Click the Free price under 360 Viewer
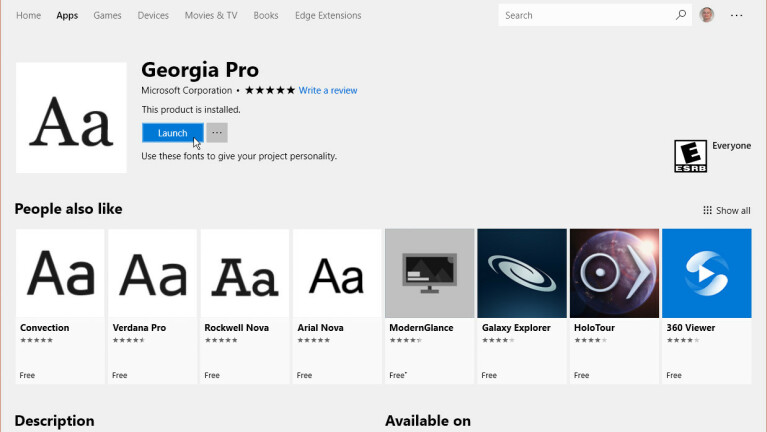767x432 pixels. tap(674, 375)
